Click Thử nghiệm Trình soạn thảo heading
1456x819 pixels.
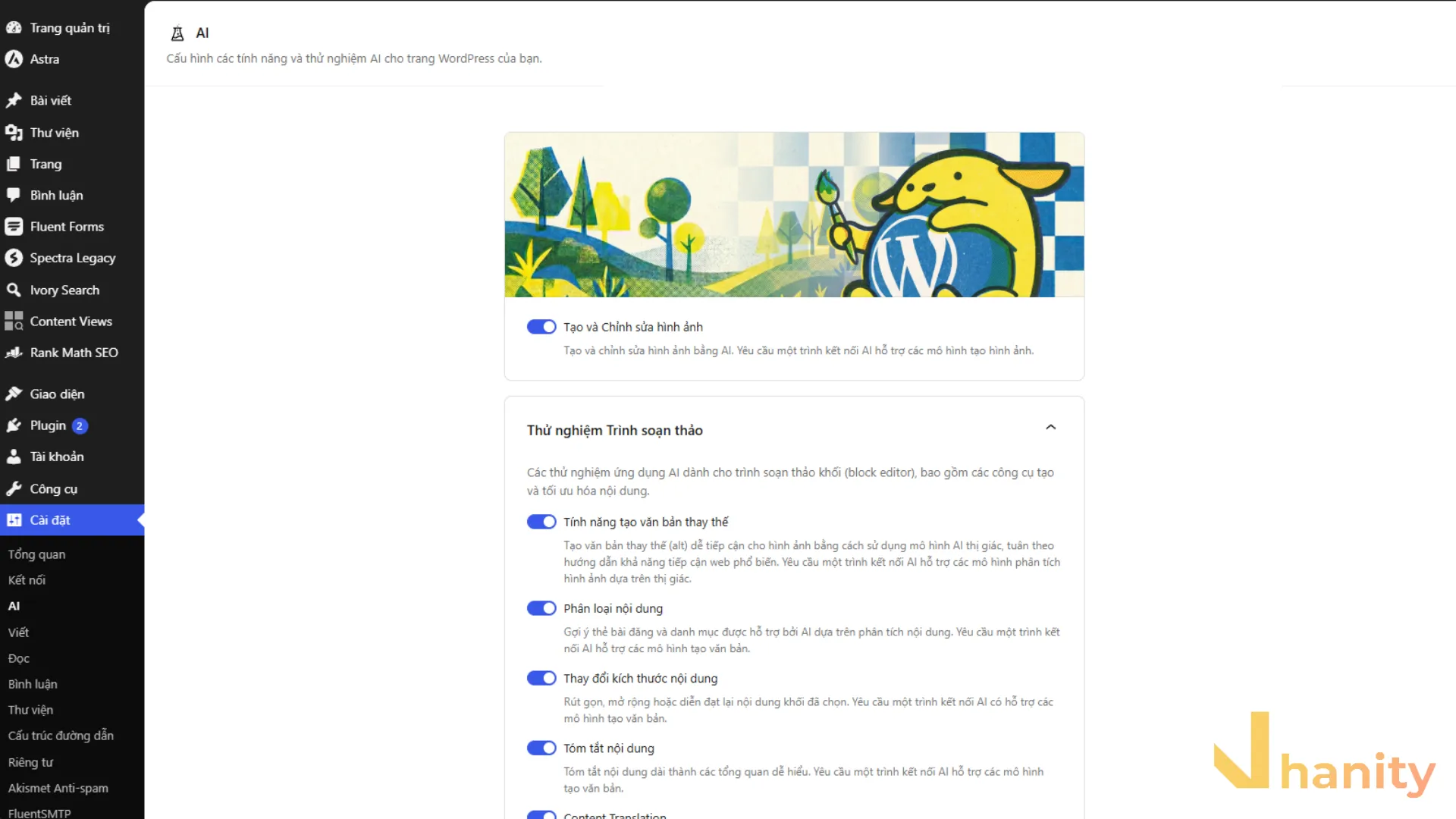tap(614, 431)
